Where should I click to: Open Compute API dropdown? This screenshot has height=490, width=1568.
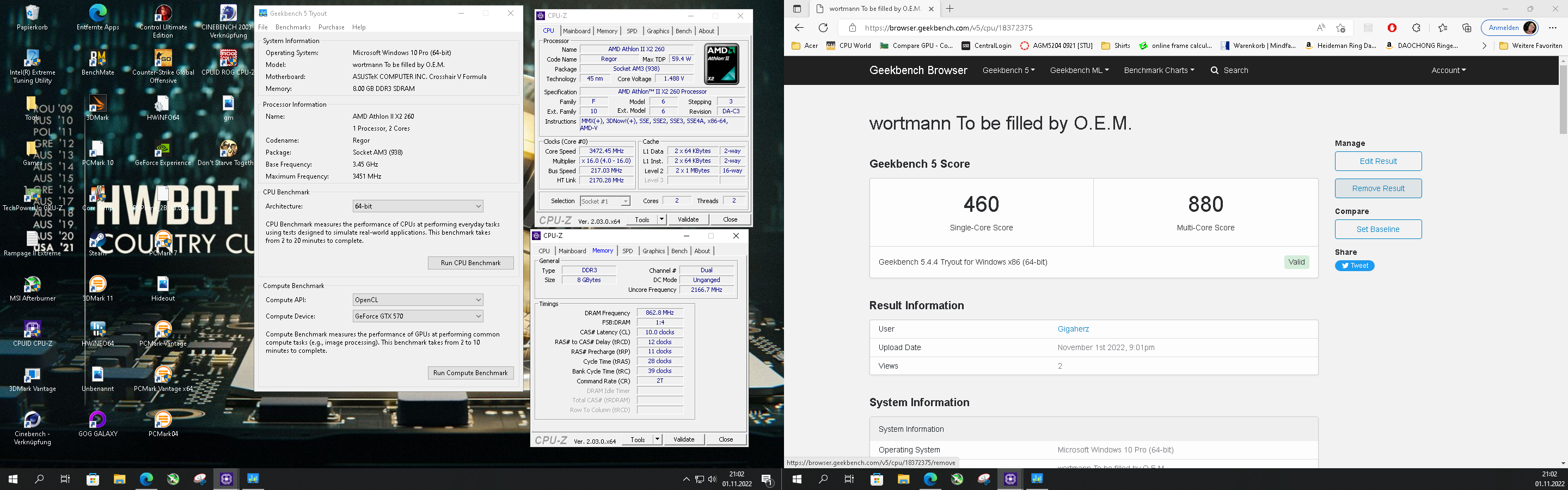(x=418, y=299)
